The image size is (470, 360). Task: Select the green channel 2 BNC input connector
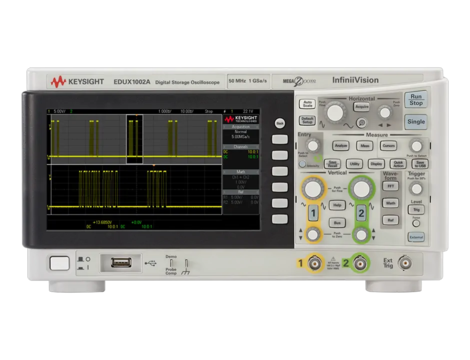click(360, 263)
